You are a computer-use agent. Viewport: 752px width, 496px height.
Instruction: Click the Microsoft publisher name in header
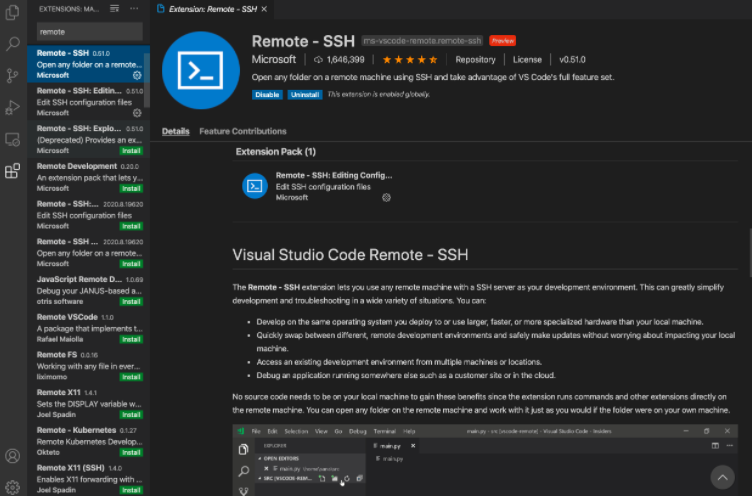click(x=274, y=59)
